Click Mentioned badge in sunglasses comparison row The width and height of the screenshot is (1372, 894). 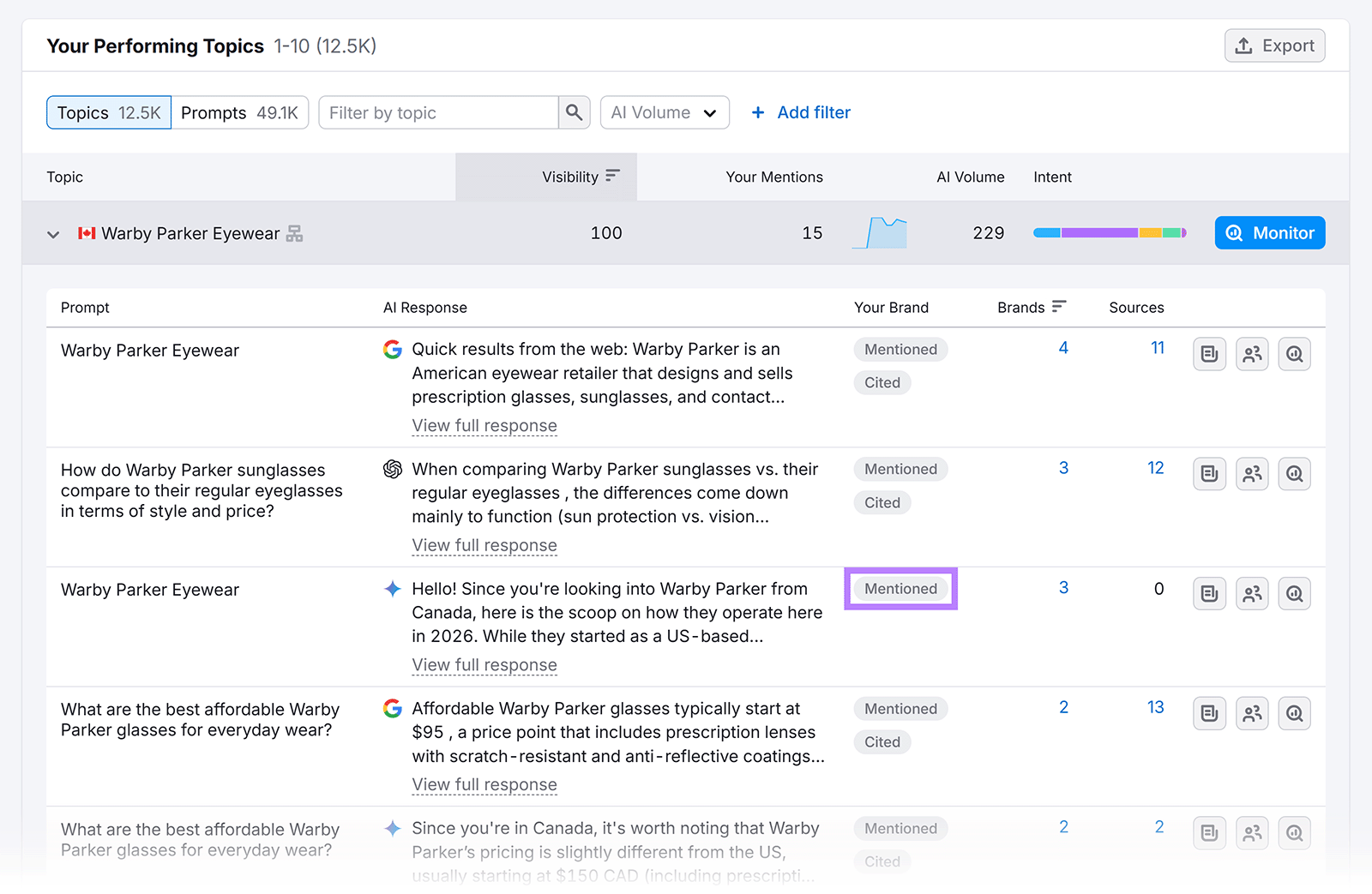pyautogui.click(x=900, y=469)
